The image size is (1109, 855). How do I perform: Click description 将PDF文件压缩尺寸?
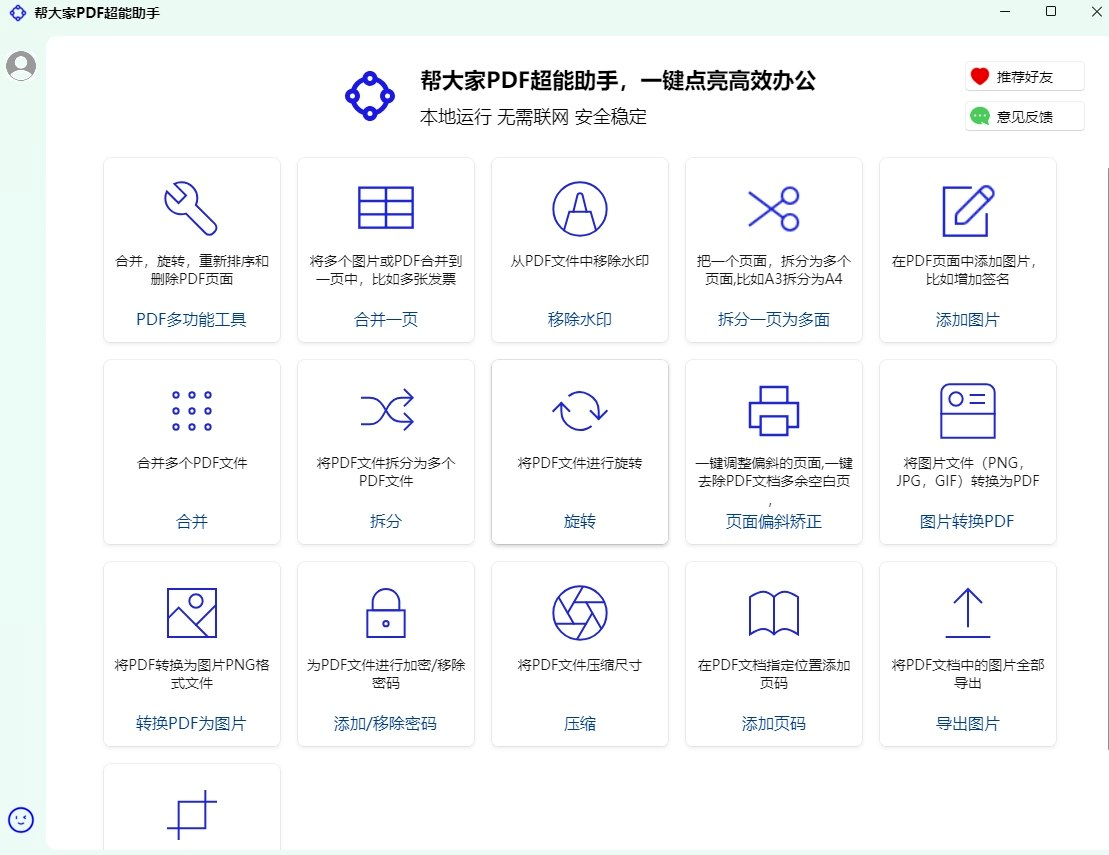(579, 665)
